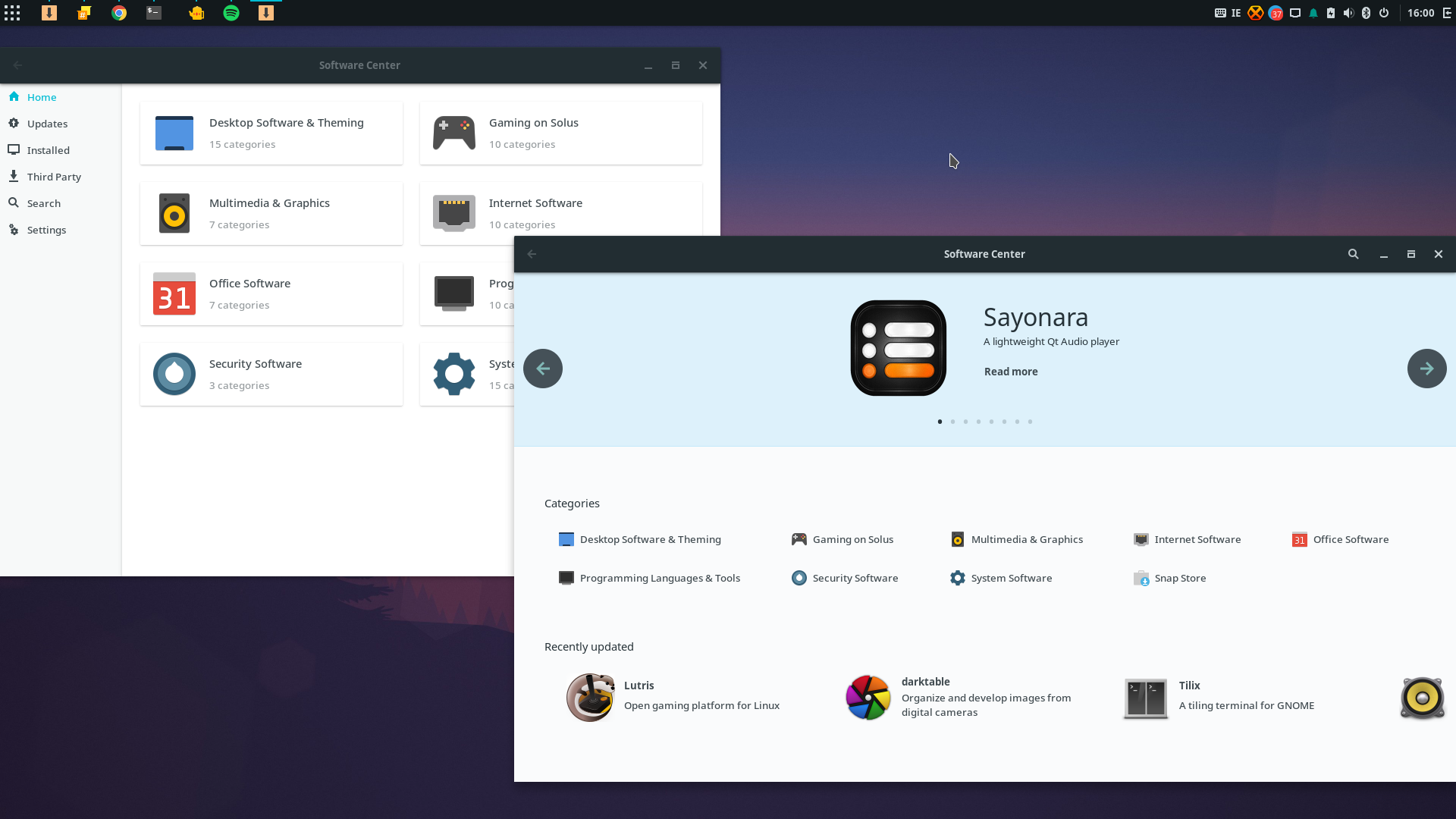Open Multimedia & Graphics category in front window
Image resolution: width=1456 pixels, height=819 pixels.
coord(1016,539)
